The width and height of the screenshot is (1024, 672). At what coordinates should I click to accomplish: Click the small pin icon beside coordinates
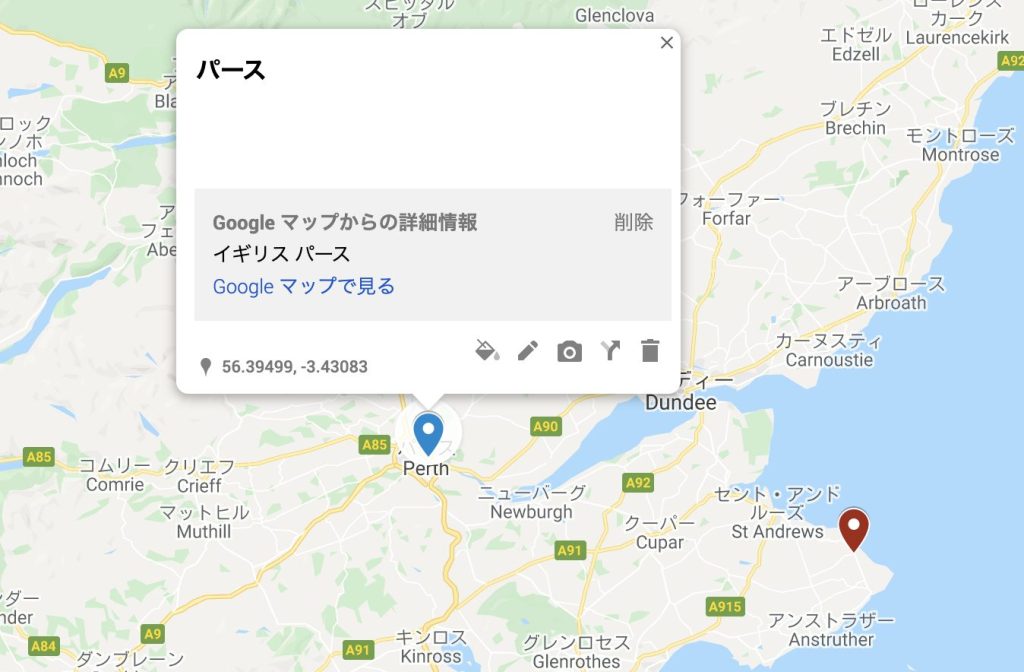pos(206,366)
